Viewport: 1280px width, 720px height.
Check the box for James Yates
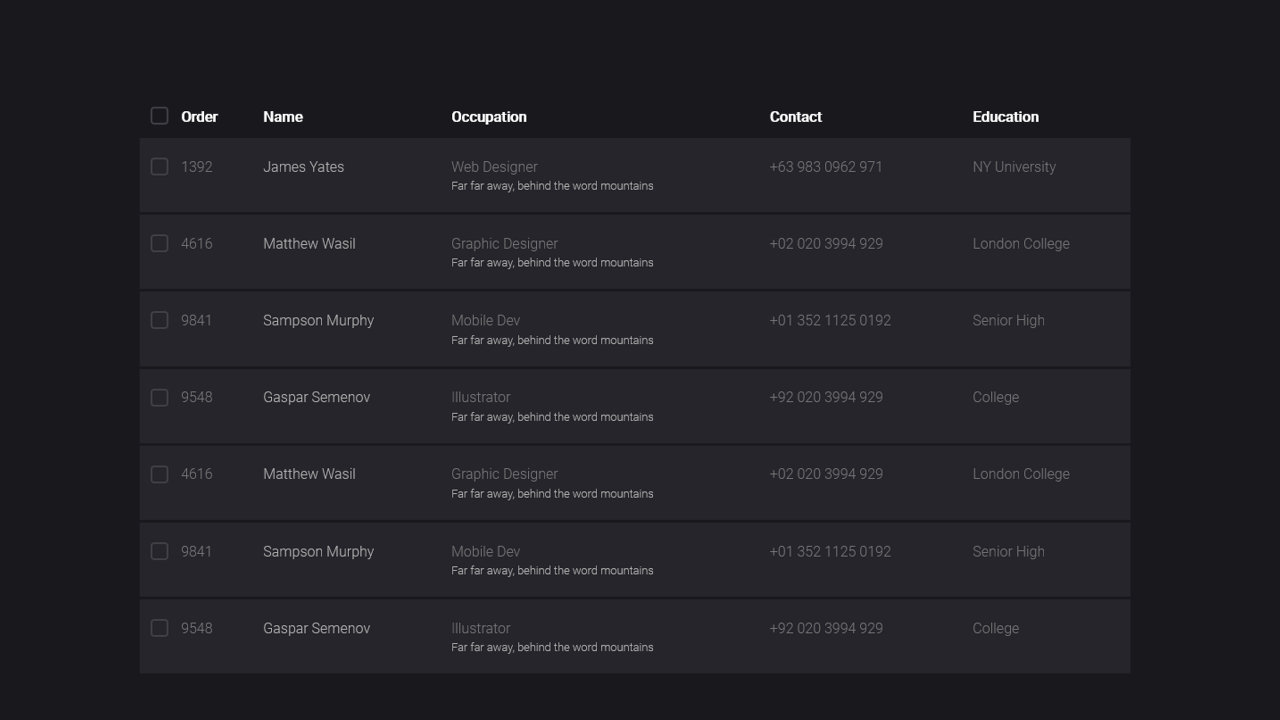(x=159, y=167)
